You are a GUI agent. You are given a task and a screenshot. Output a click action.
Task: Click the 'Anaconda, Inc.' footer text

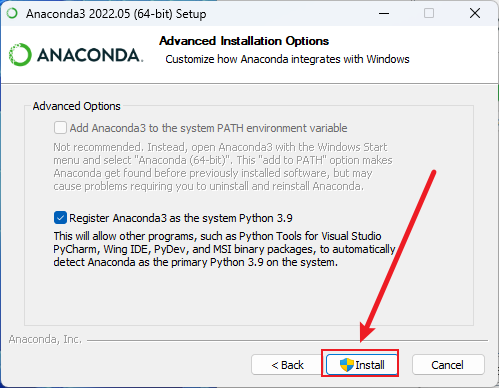[45, 339]
